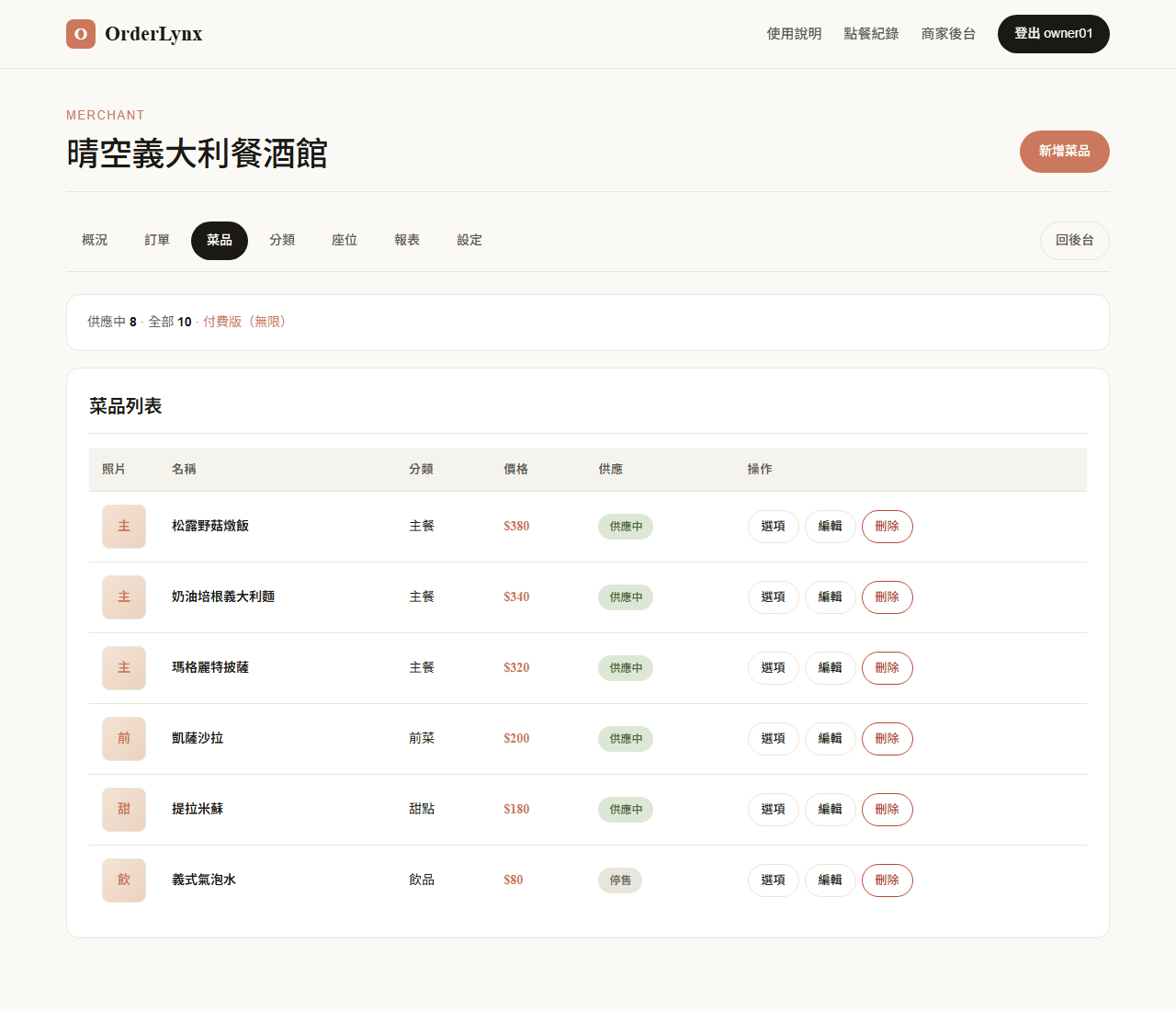The height and width of the screenshot is (1011, 1176).
Task: Delete 提拉米蘇 using 刪除
Action: (888, 810)
